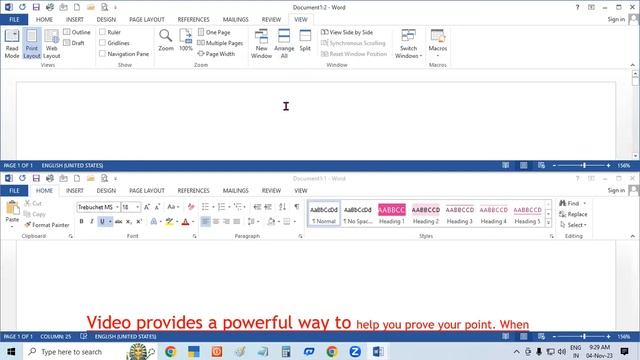Apply the Normal style

click(x=324, y=214)
